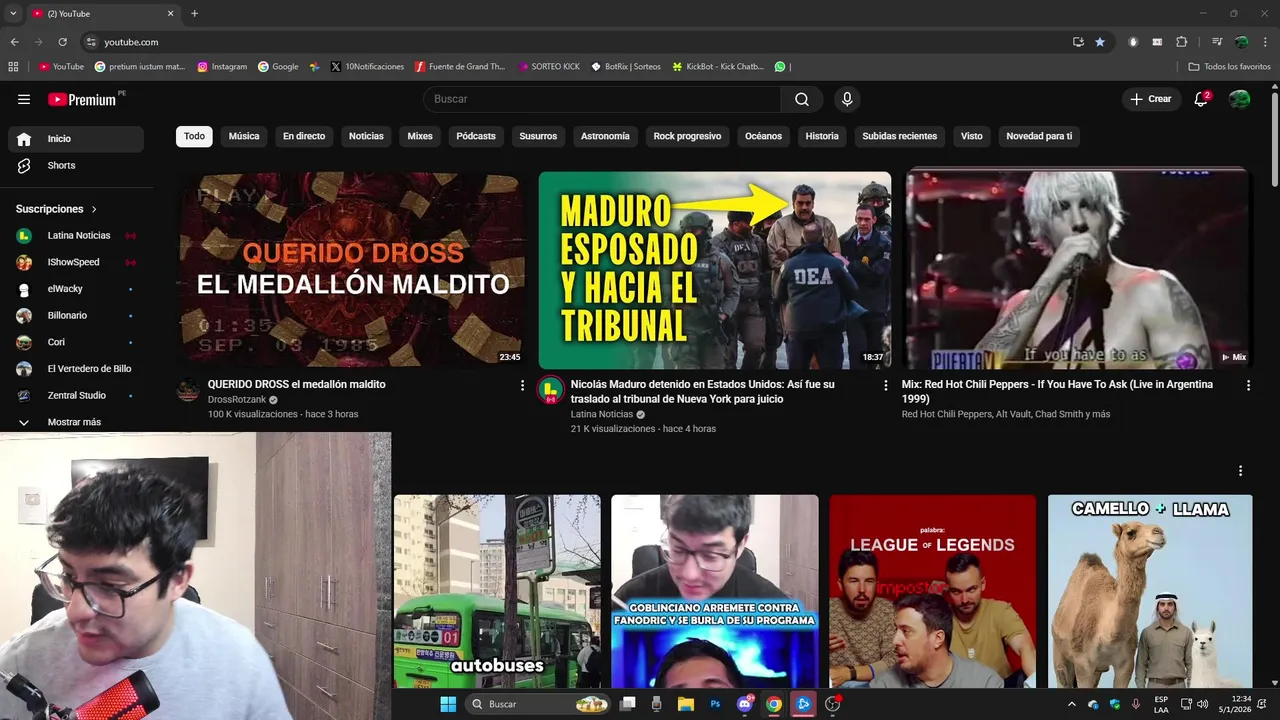The height and width of the screenshot is (720, 1280).
Task: Open Todos los favoritos folder
Action: tap(1229, 67)
